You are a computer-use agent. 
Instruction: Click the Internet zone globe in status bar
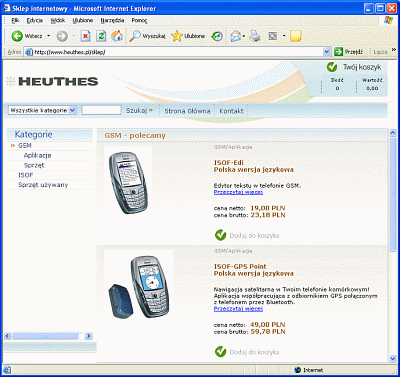(298, 370)
